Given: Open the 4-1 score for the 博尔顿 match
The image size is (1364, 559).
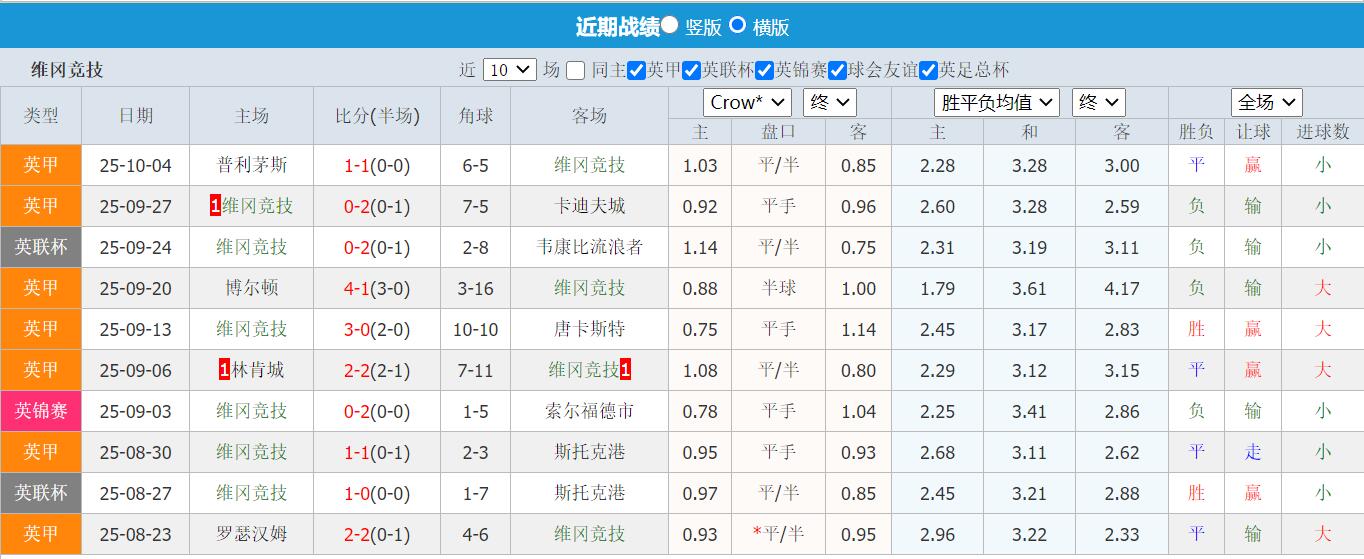Looking at the screenshot, I should [x=356, y=288].
